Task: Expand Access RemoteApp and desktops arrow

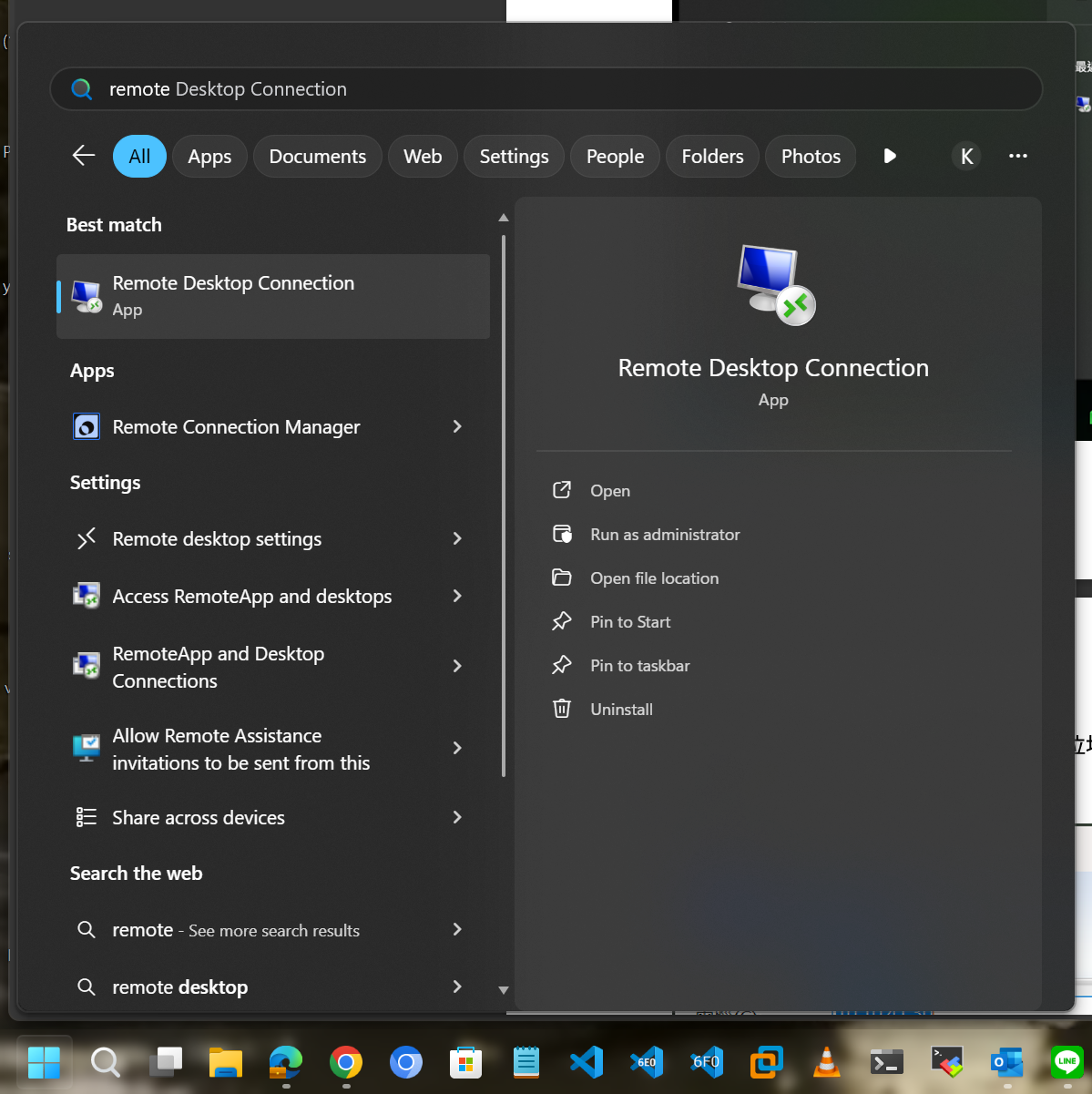Action: point(457,597)
